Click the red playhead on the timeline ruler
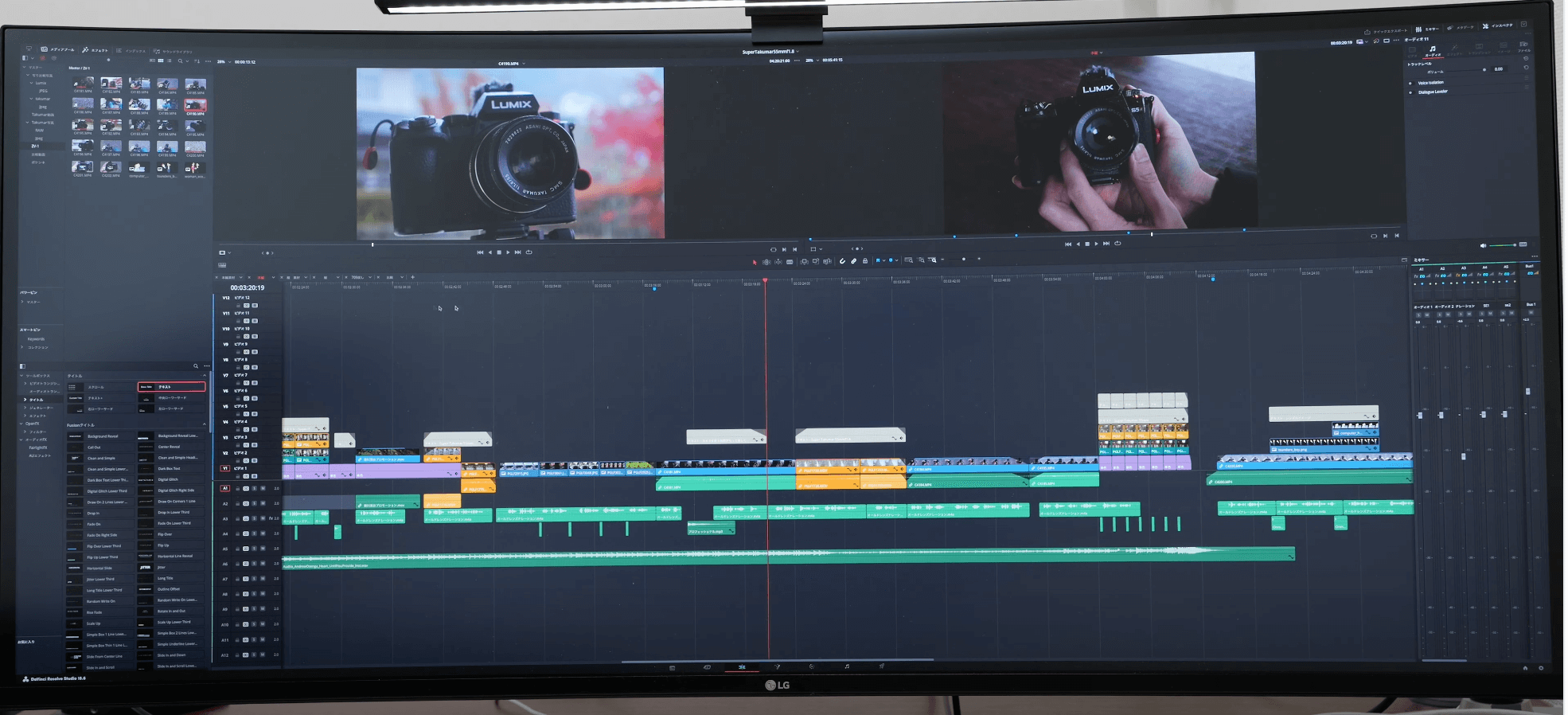 click(765, 281)
